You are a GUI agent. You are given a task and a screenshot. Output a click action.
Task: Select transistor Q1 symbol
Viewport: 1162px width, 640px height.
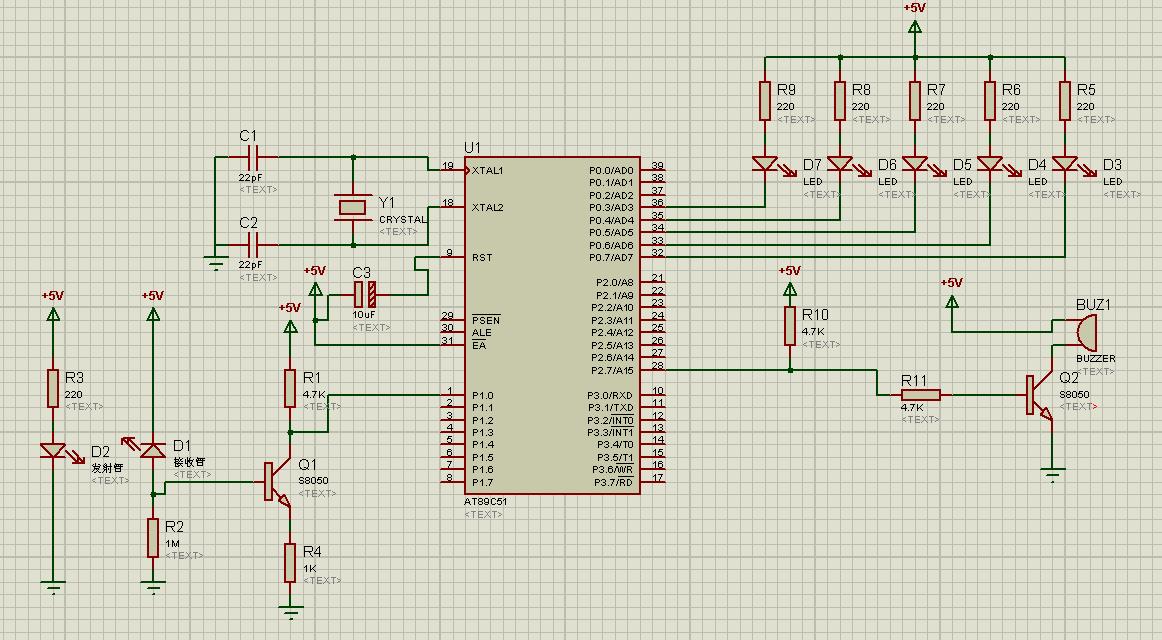pos(274,481)
